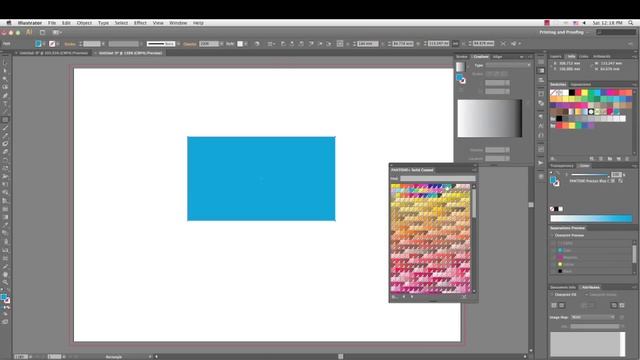Open the PANTONE+ Solid Coated panel menu
Screen dimensions: 640x360
tap(474, 170)
